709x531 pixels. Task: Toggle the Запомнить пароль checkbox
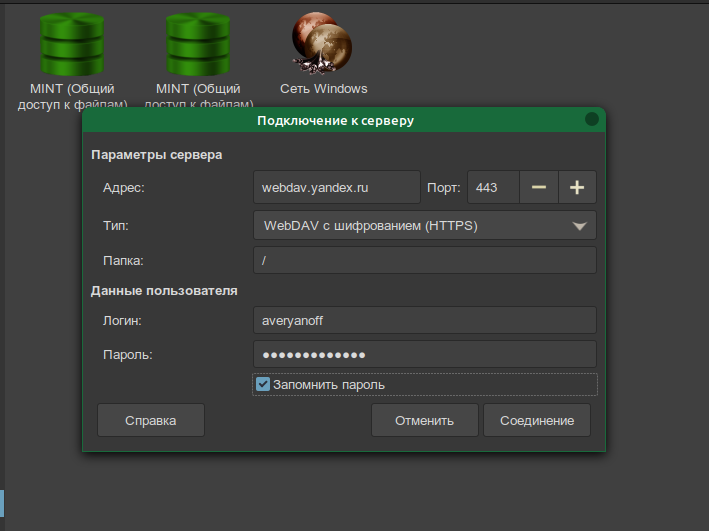[x=263, y=384]
